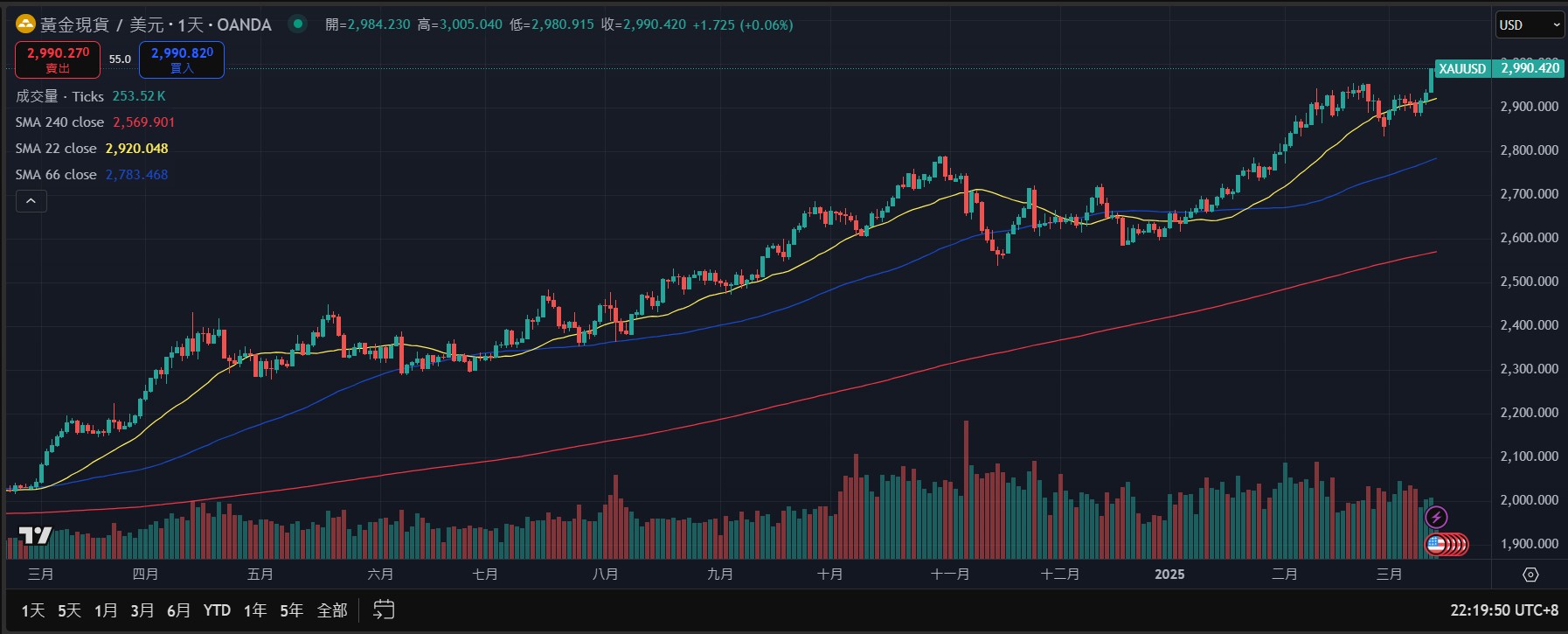Viewport: 1568px width, 634px height.
Task: Click the gold symbol icon next to the title
Action: coord(25,24)
